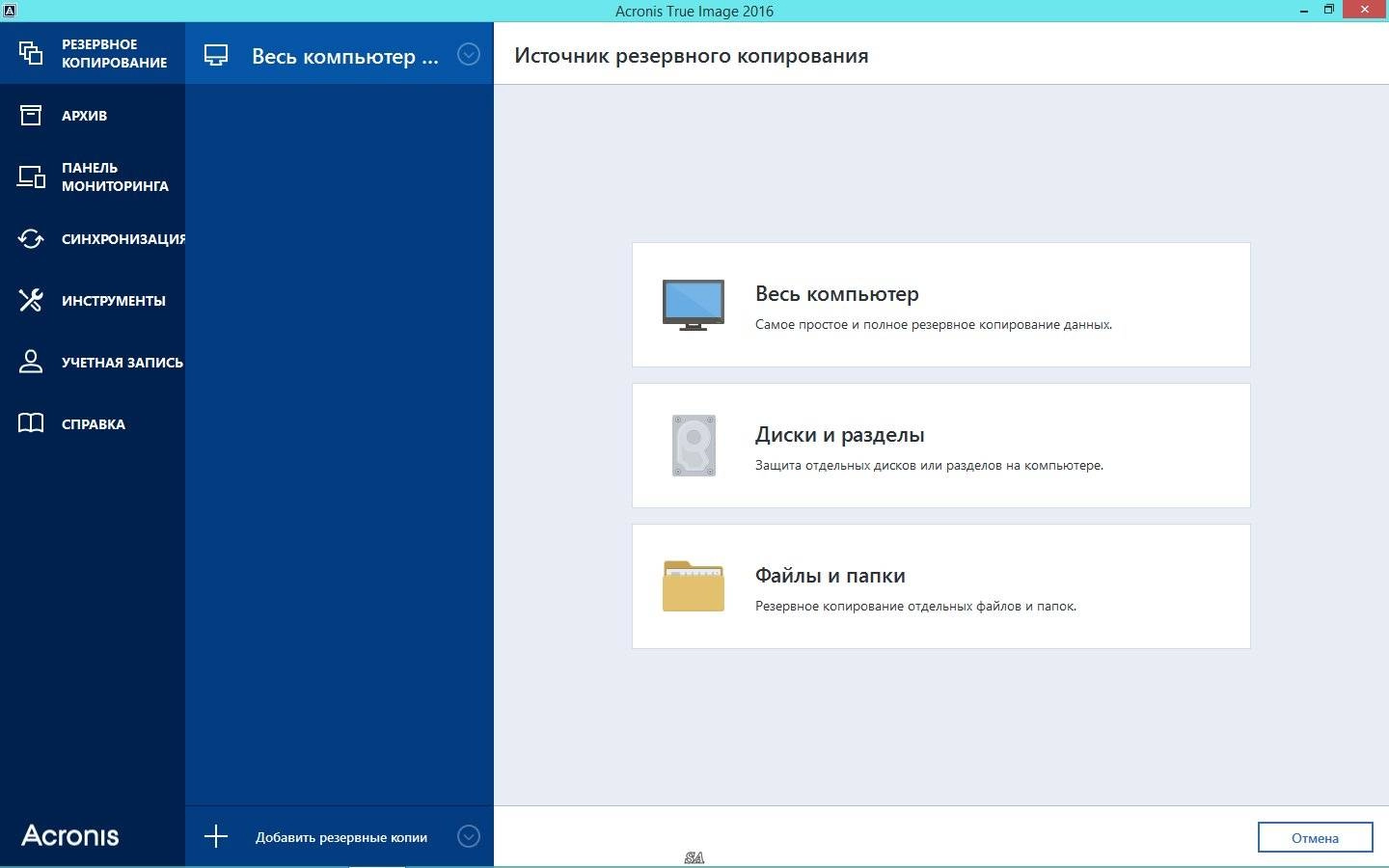The image size is (1389, 868).
Task: Click the Acronis logo
Action: click(x=70, y=835)
